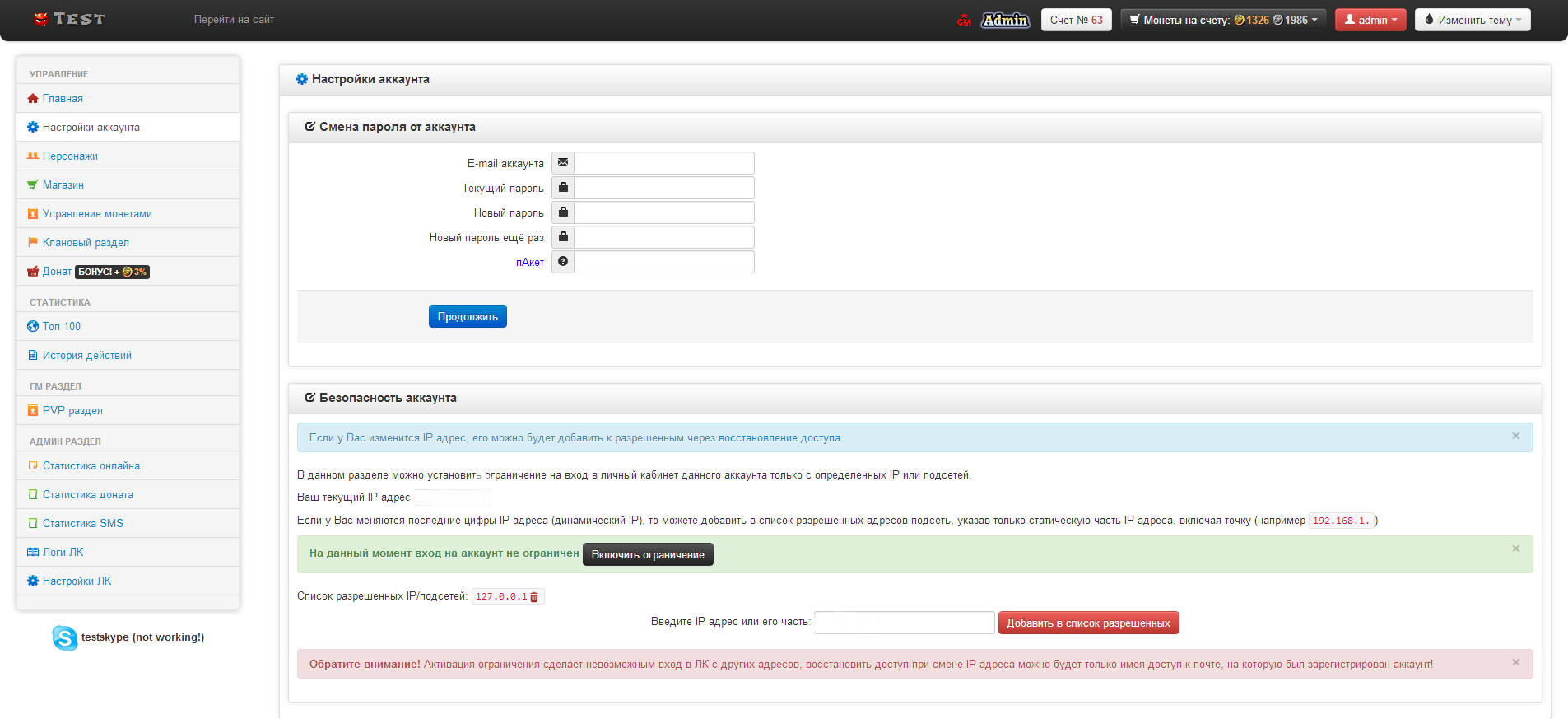Click the 192.168.1. example code text
The image size is (1568, 719).
tap(1341, 521)
